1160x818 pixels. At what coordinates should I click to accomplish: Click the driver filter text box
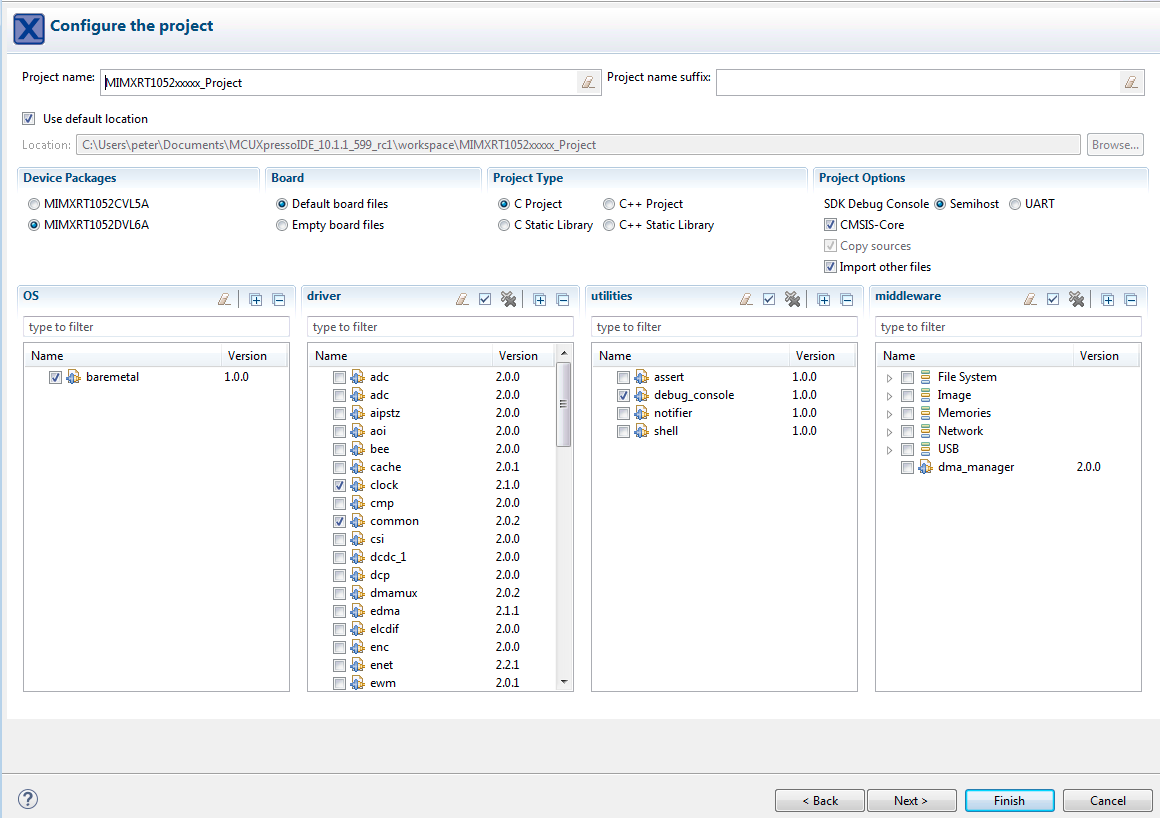tap(440, 327)
